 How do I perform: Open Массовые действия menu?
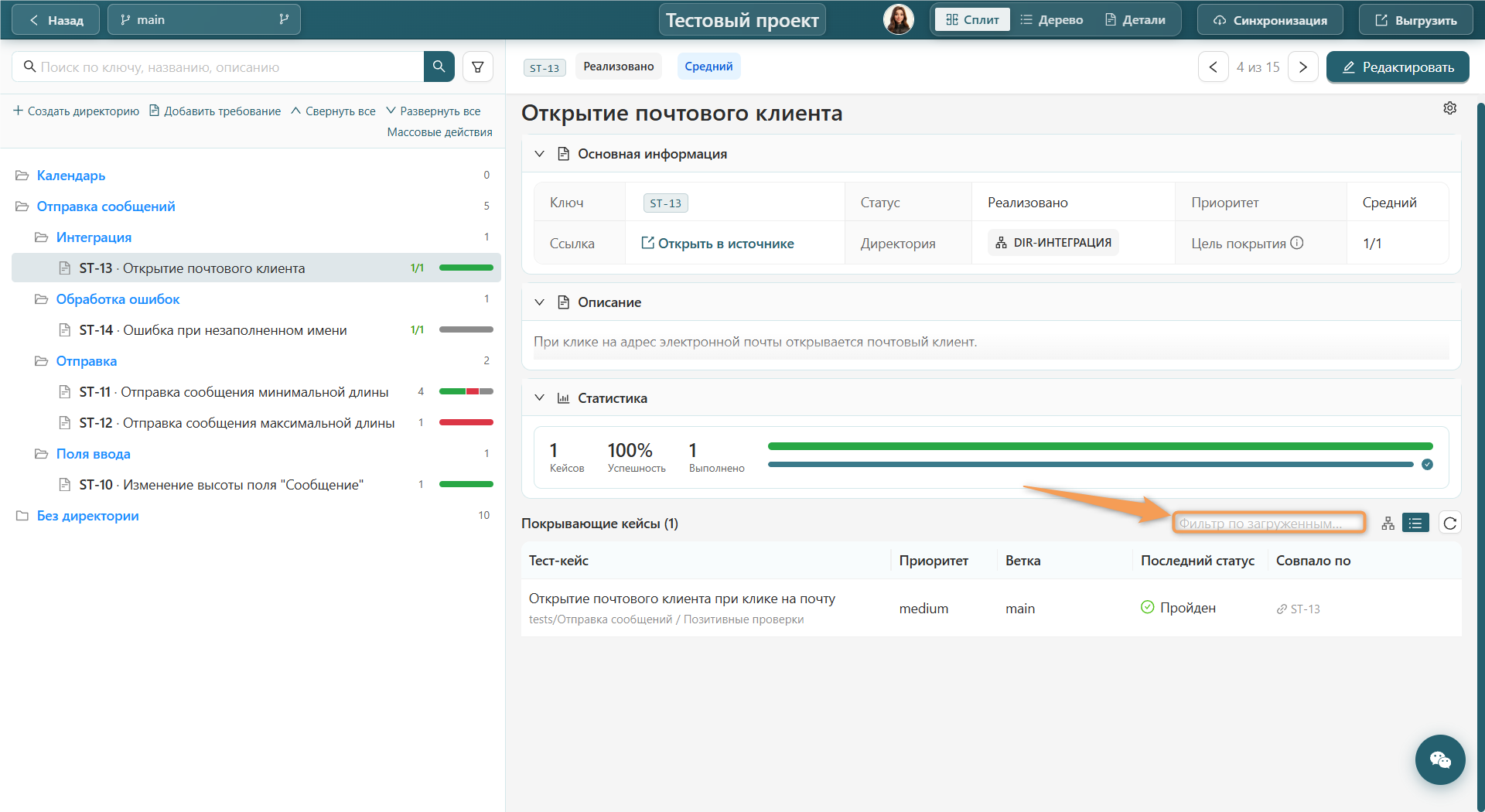[439, 132]
